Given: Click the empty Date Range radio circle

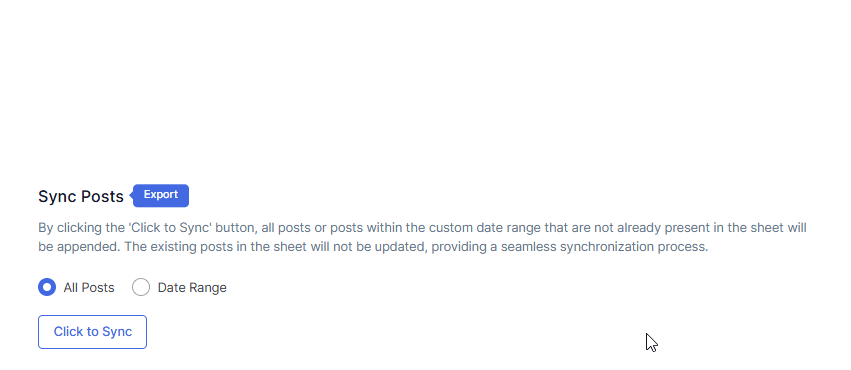Looking at the screenshot, I should pos(141,287).
